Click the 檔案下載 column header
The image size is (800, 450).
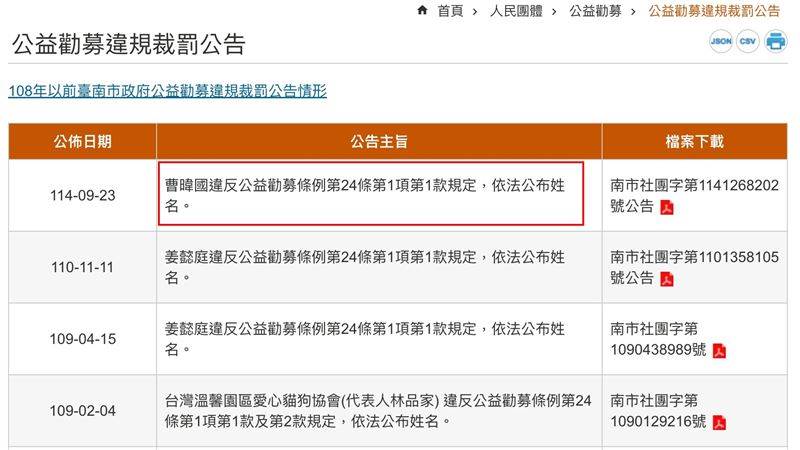click(x=694, y=142)
